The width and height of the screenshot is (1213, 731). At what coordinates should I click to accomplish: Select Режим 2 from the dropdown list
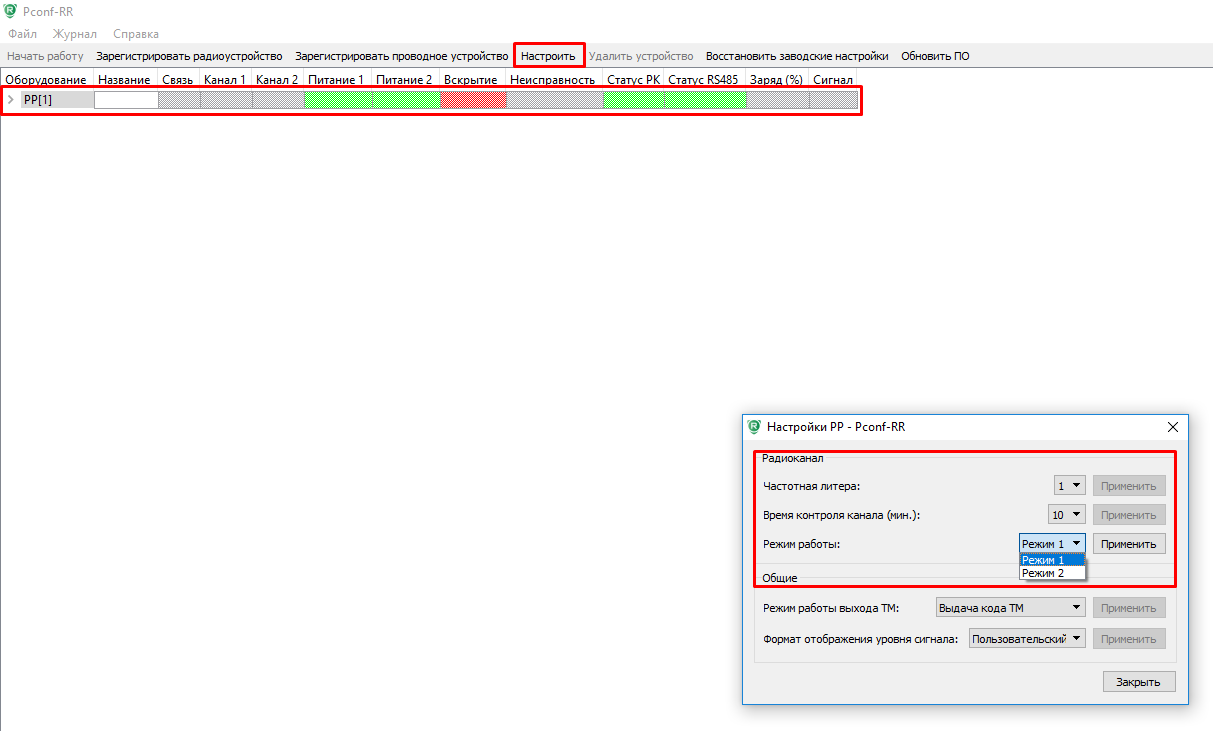(x=1043, y=573)
